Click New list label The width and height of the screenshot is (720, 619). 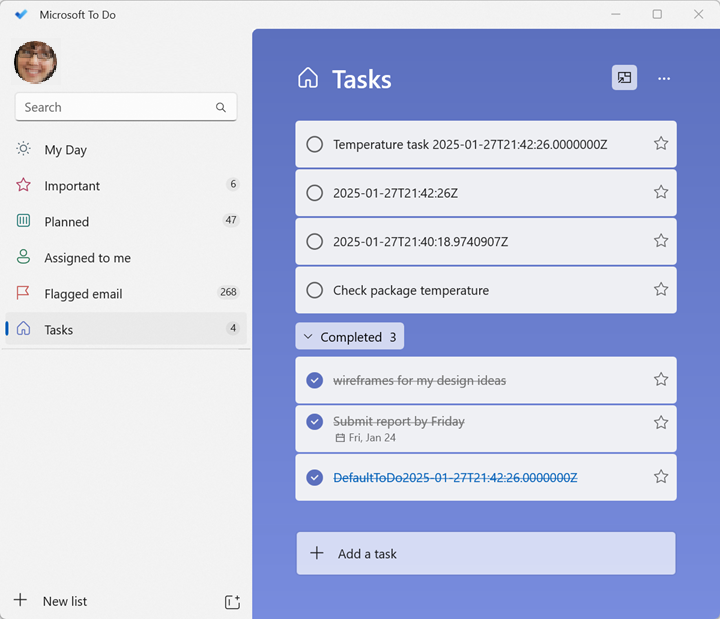[65, 601]
